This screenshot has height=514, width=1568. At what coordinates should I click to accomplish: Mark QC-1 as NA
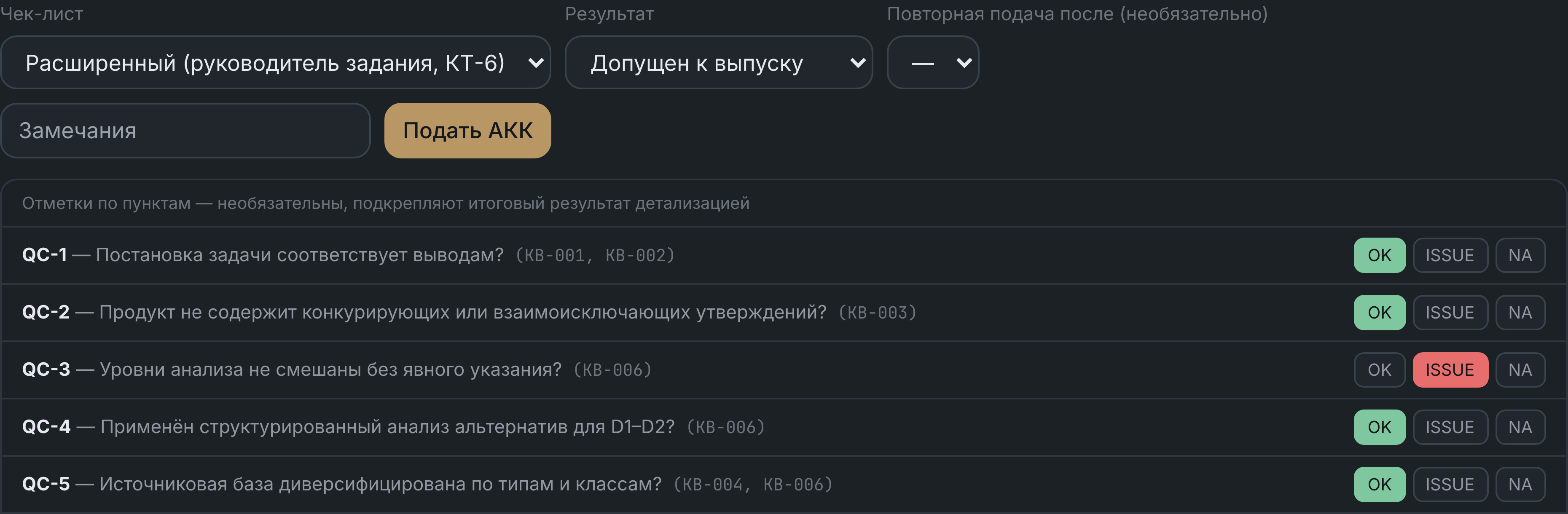click(1520, 255)
